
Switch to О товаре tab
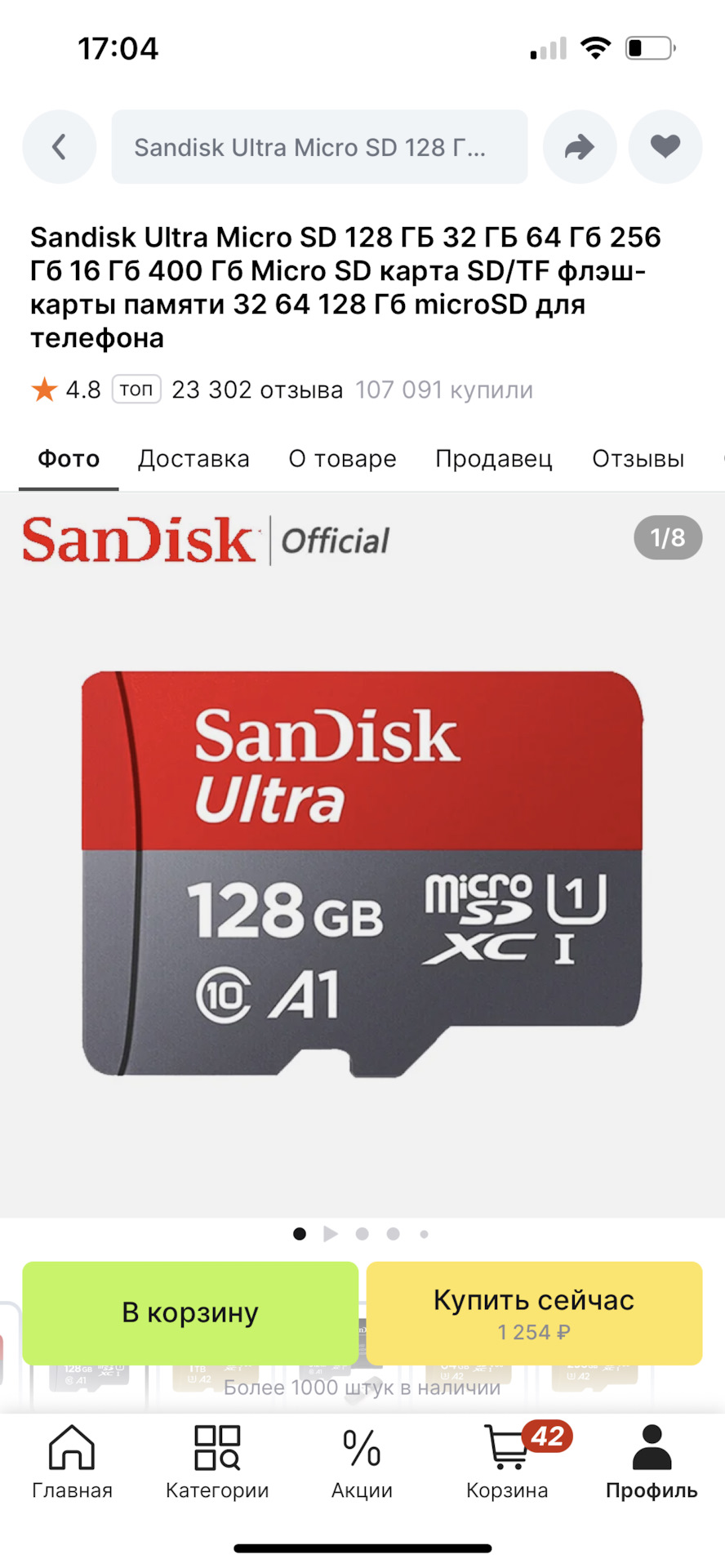coord(342,459)
